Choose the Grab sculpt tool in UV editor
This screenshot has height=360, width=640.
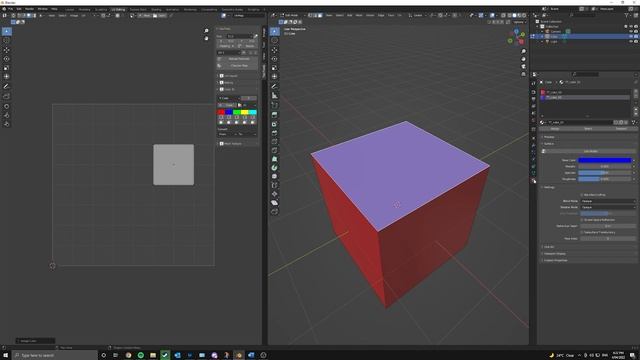7,106
